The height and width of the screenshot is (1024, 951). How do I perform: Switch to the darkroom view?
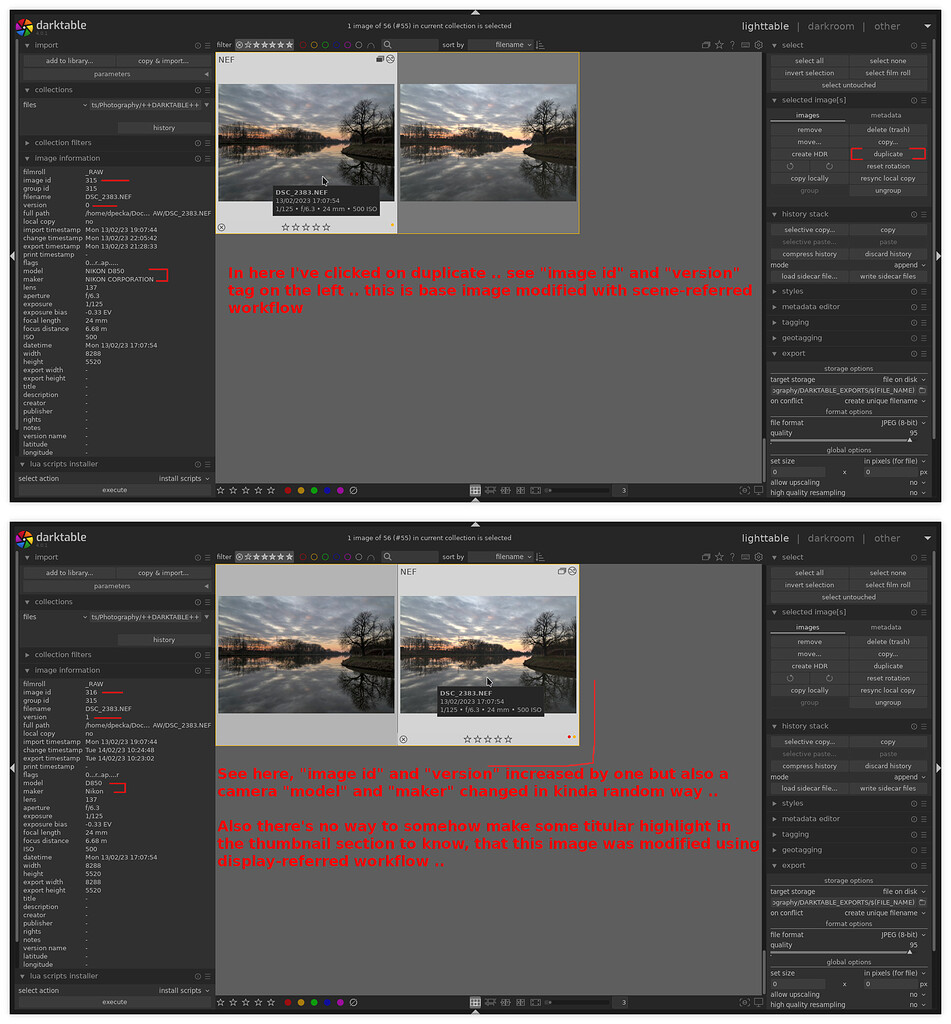(831, 26)
